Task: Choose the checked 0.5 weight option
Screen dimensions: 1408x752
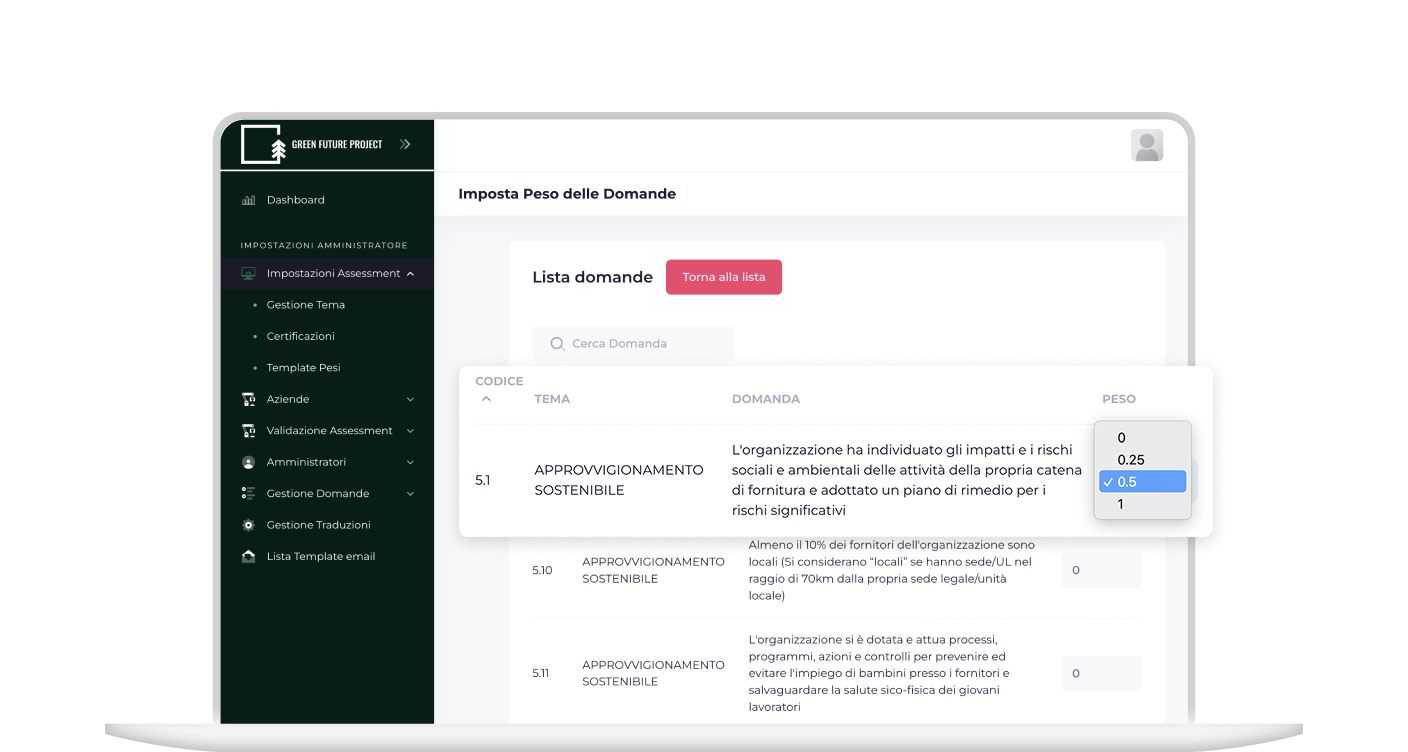Action: pos(1142,482)
